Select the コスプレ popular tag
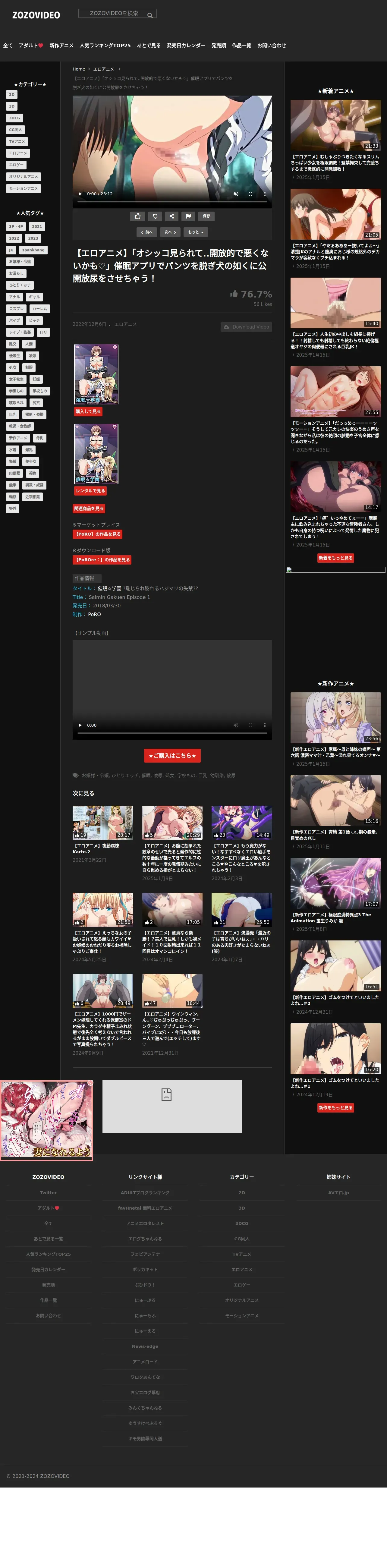The image size is (387, 1568). coord(17,309)
